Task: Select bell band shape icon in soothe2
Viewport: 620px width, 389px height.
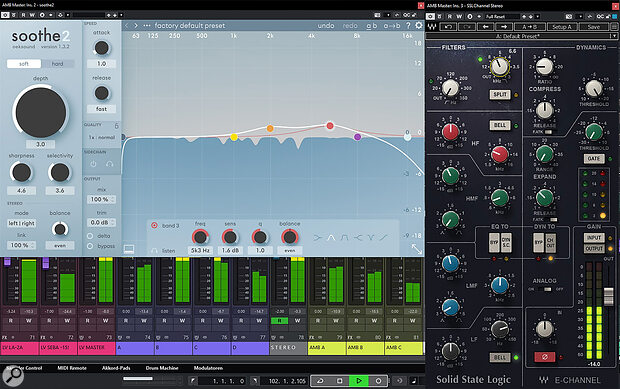Action: coord(331,238)
